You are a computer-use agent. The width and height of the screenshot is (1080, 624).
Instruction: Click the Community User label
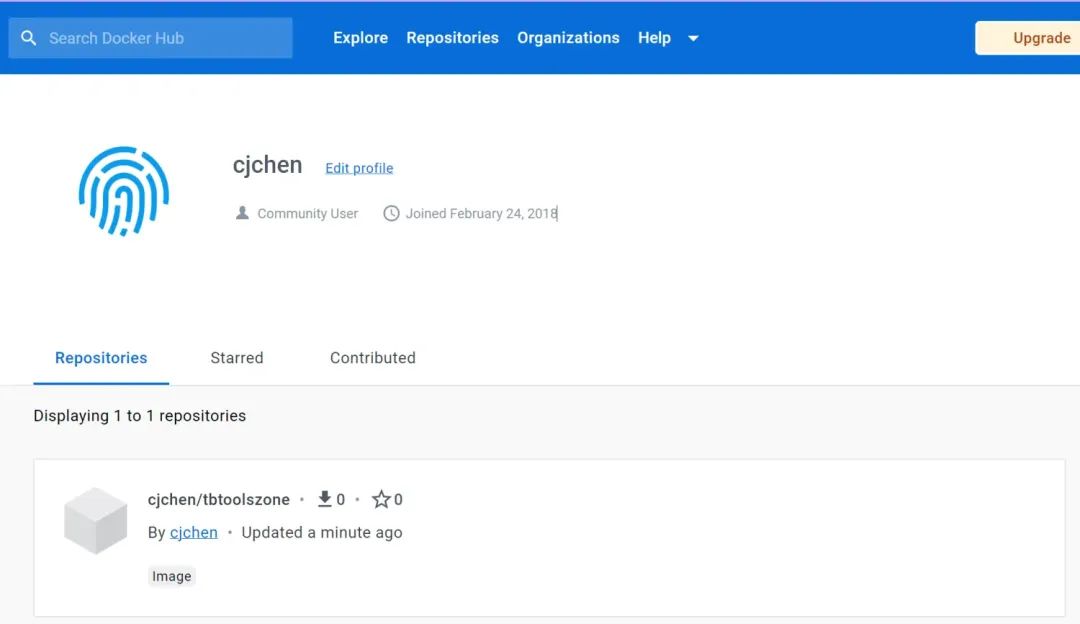click(x=308, y=214)
